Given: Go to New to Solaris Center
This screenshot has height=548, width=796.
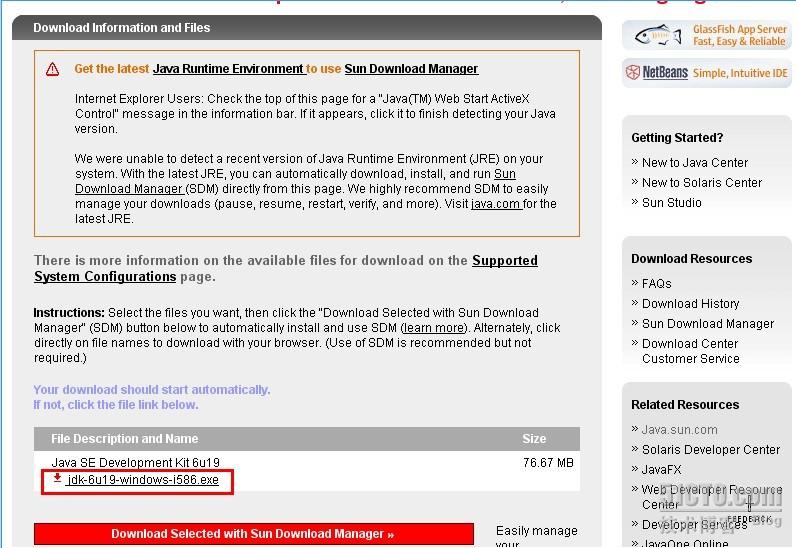Looking at the screenshot, I should point(702,182).
